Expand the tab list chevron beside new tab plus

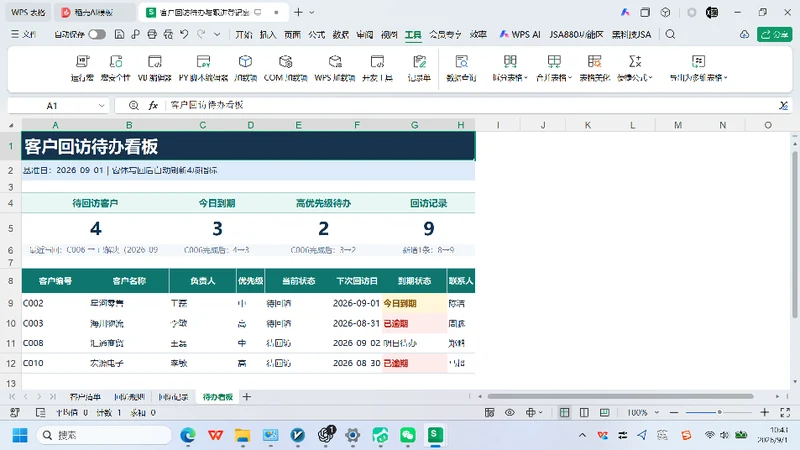312,12
